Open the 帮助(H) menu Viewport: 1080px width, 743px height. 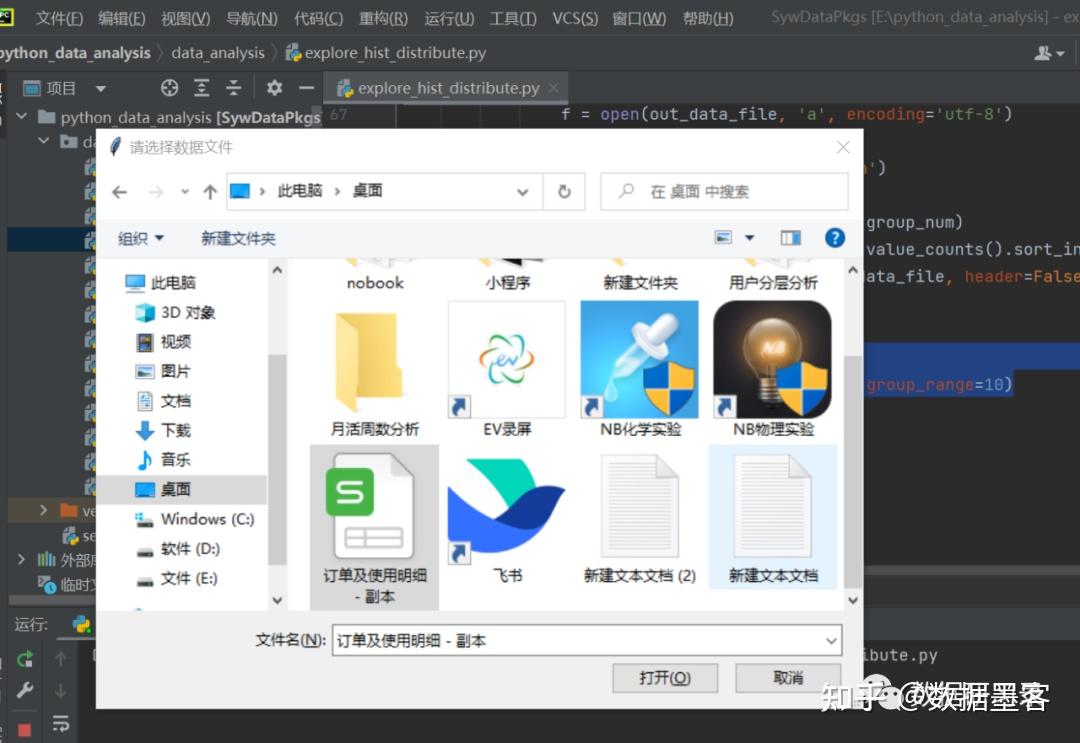tap(707, 19)
